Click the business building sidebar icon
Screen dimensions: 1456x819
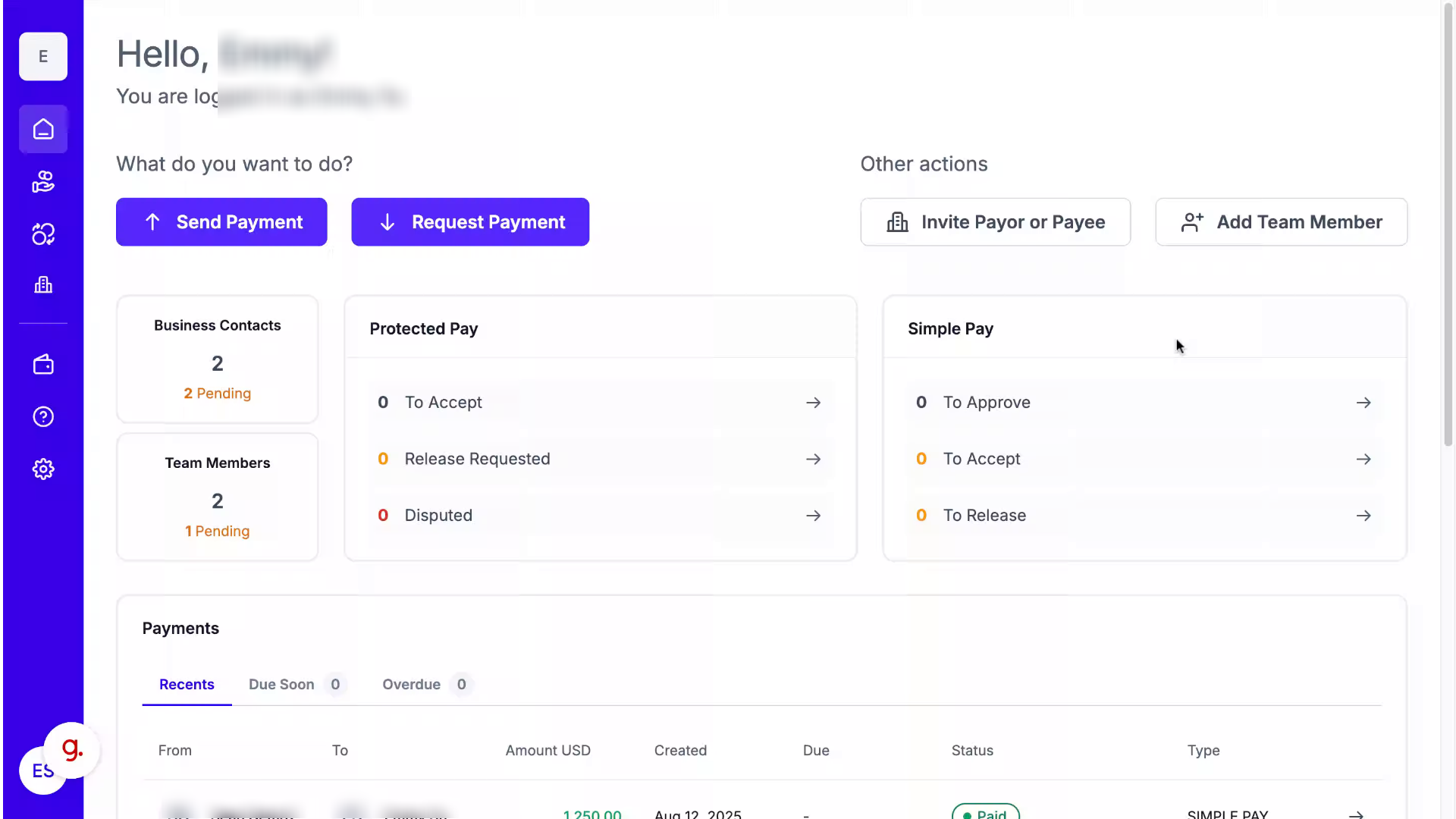click(43, 285)
